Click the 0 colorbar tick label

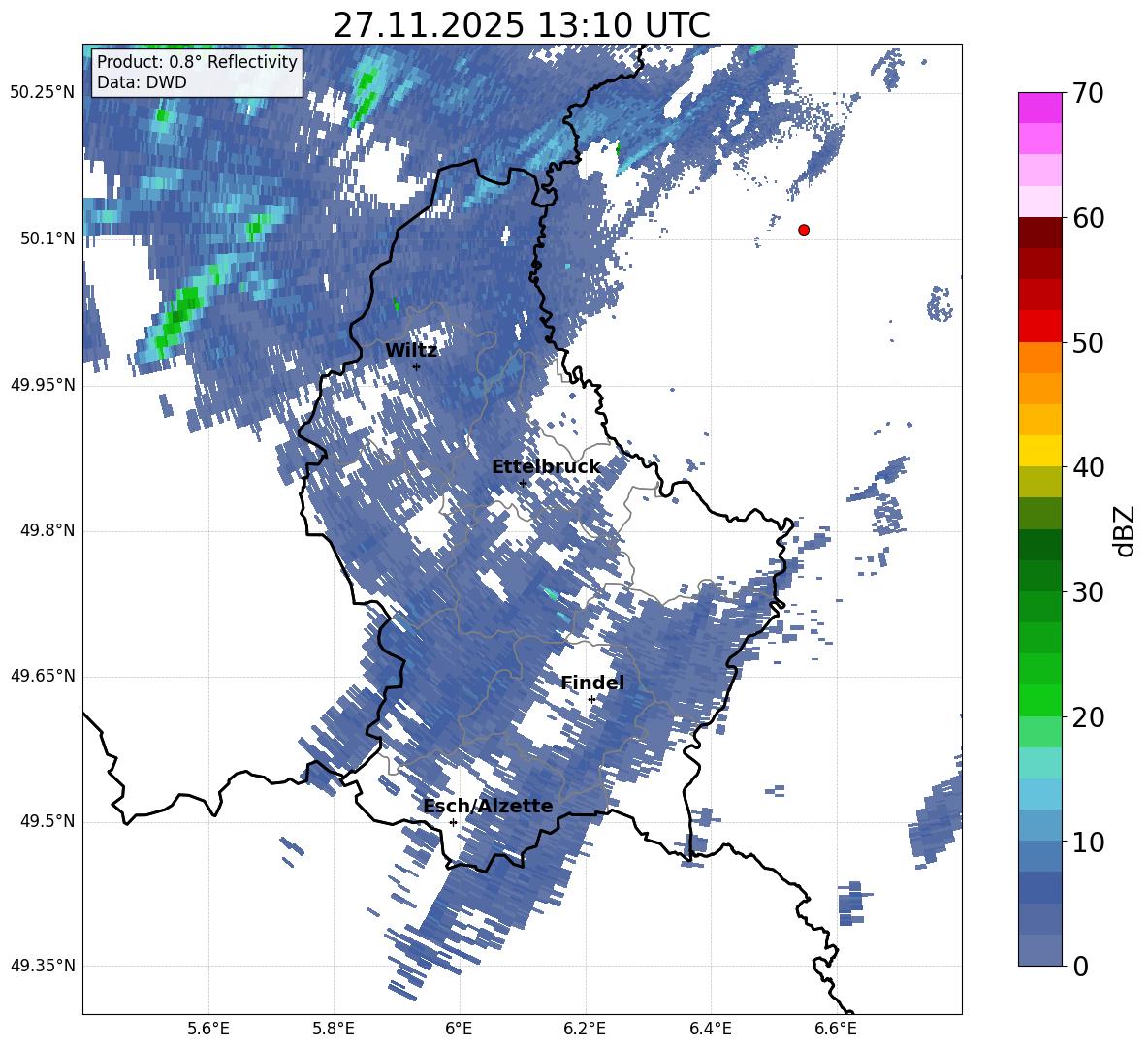point(1080,967)
